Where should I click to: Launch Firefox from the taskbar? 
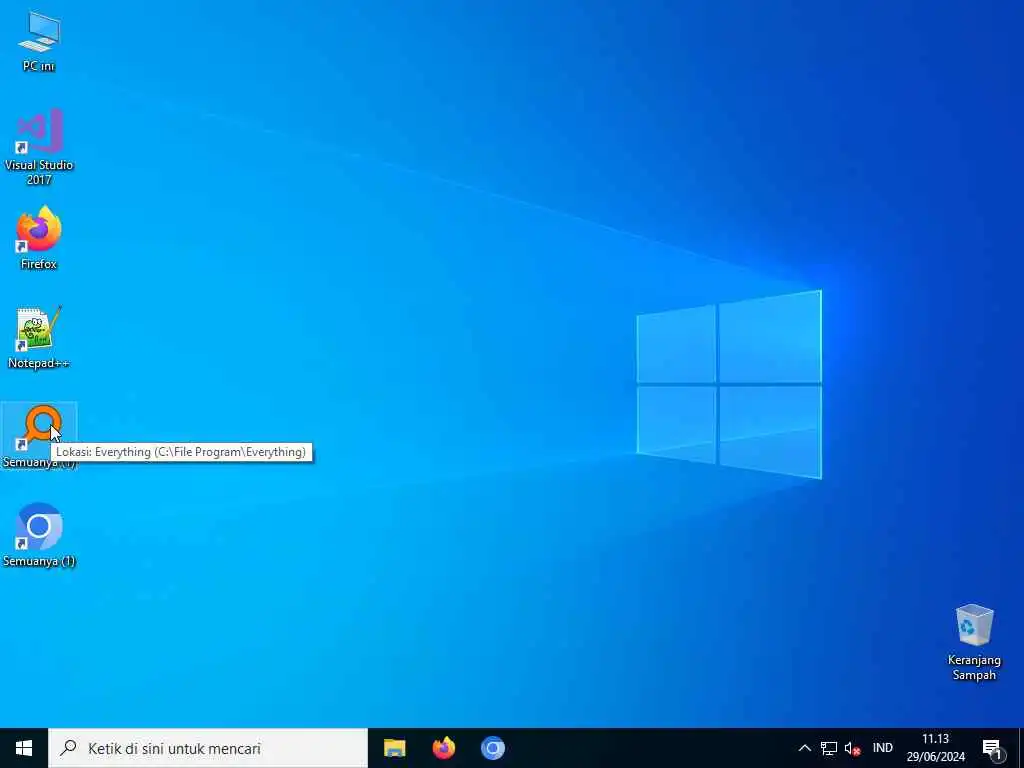[x=444, y=748]
